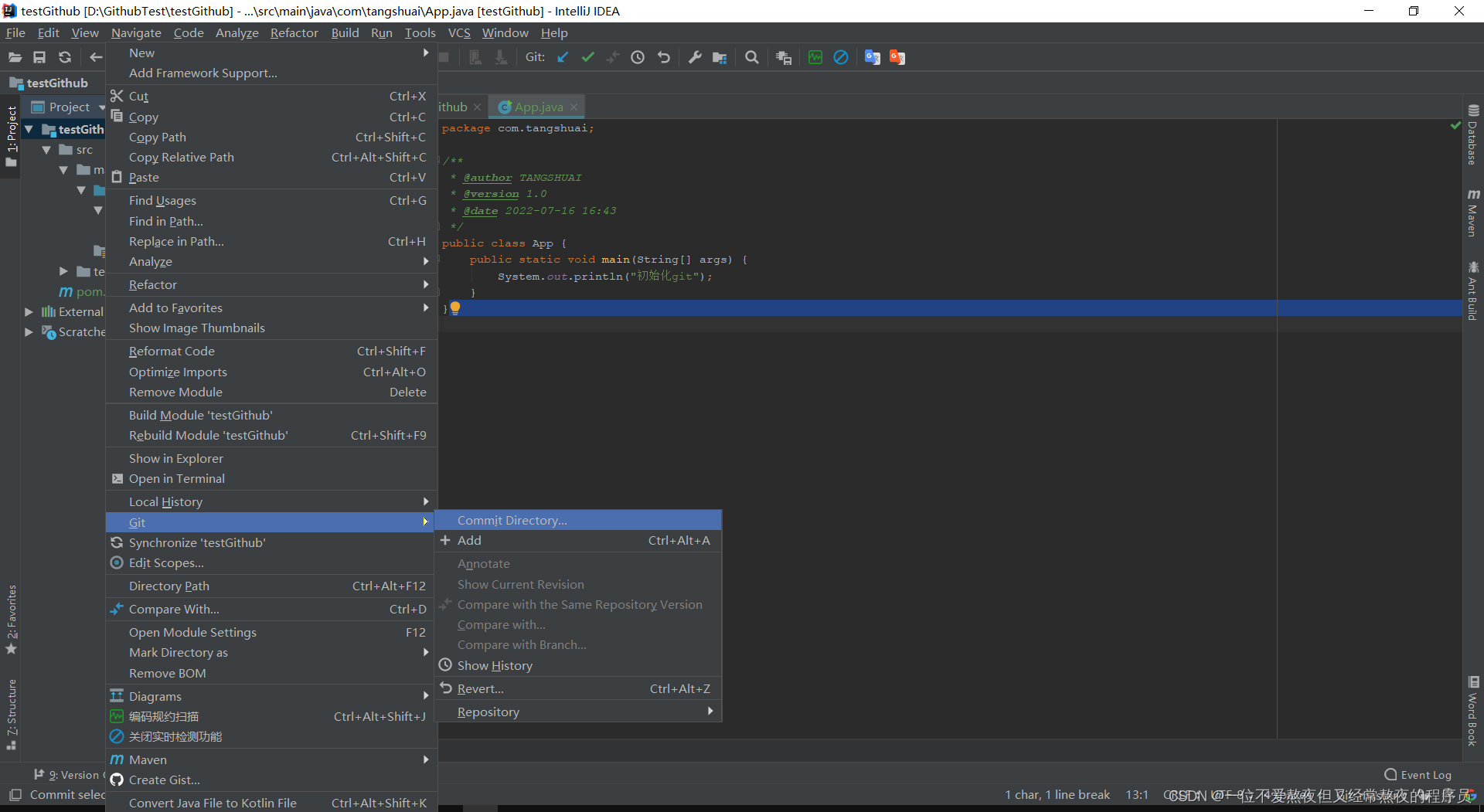Click the blue translate toolbar icon
Screen dimensions: 1484x812
873,57
